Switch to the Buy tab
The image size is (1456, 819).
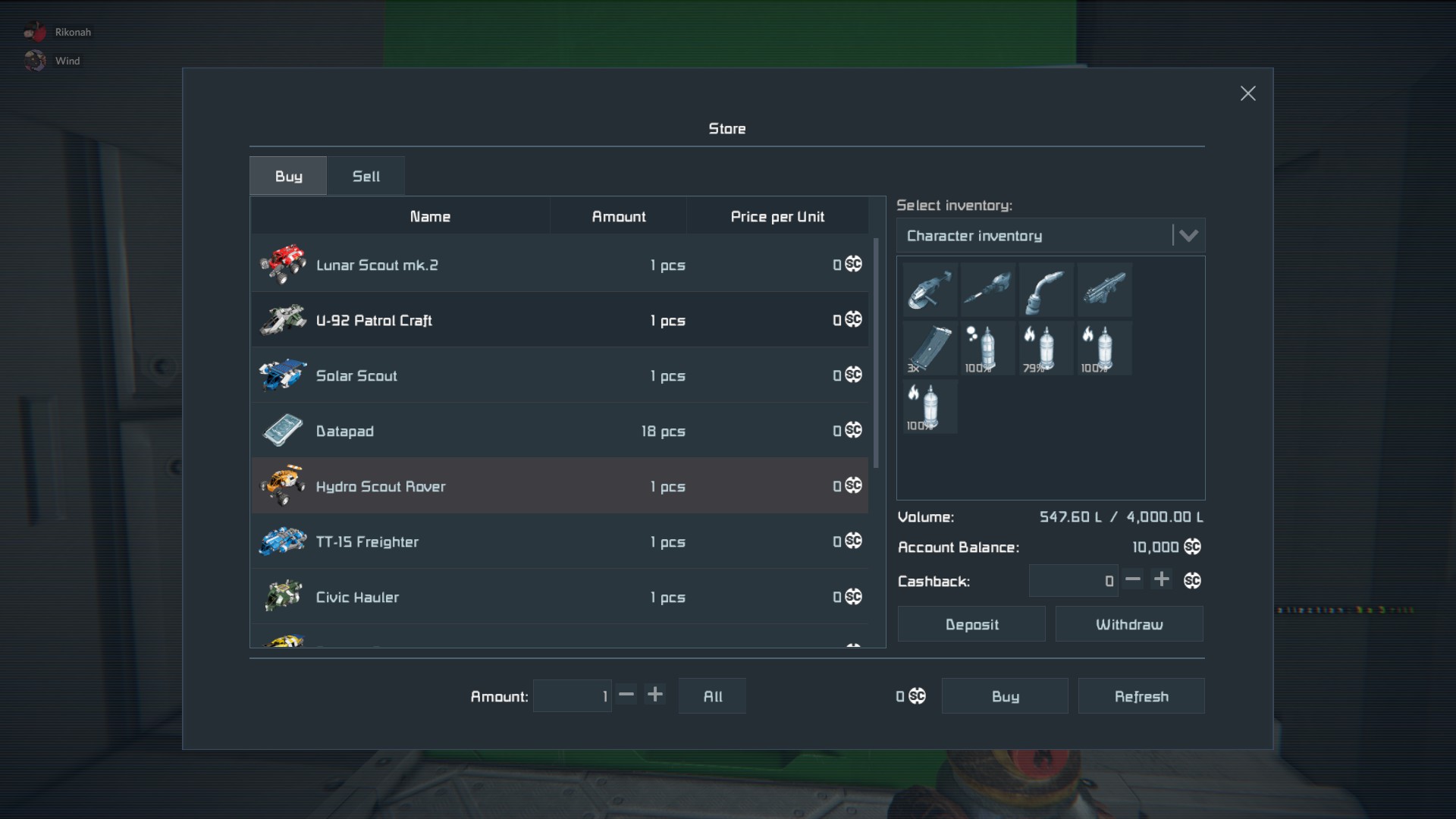288,176
